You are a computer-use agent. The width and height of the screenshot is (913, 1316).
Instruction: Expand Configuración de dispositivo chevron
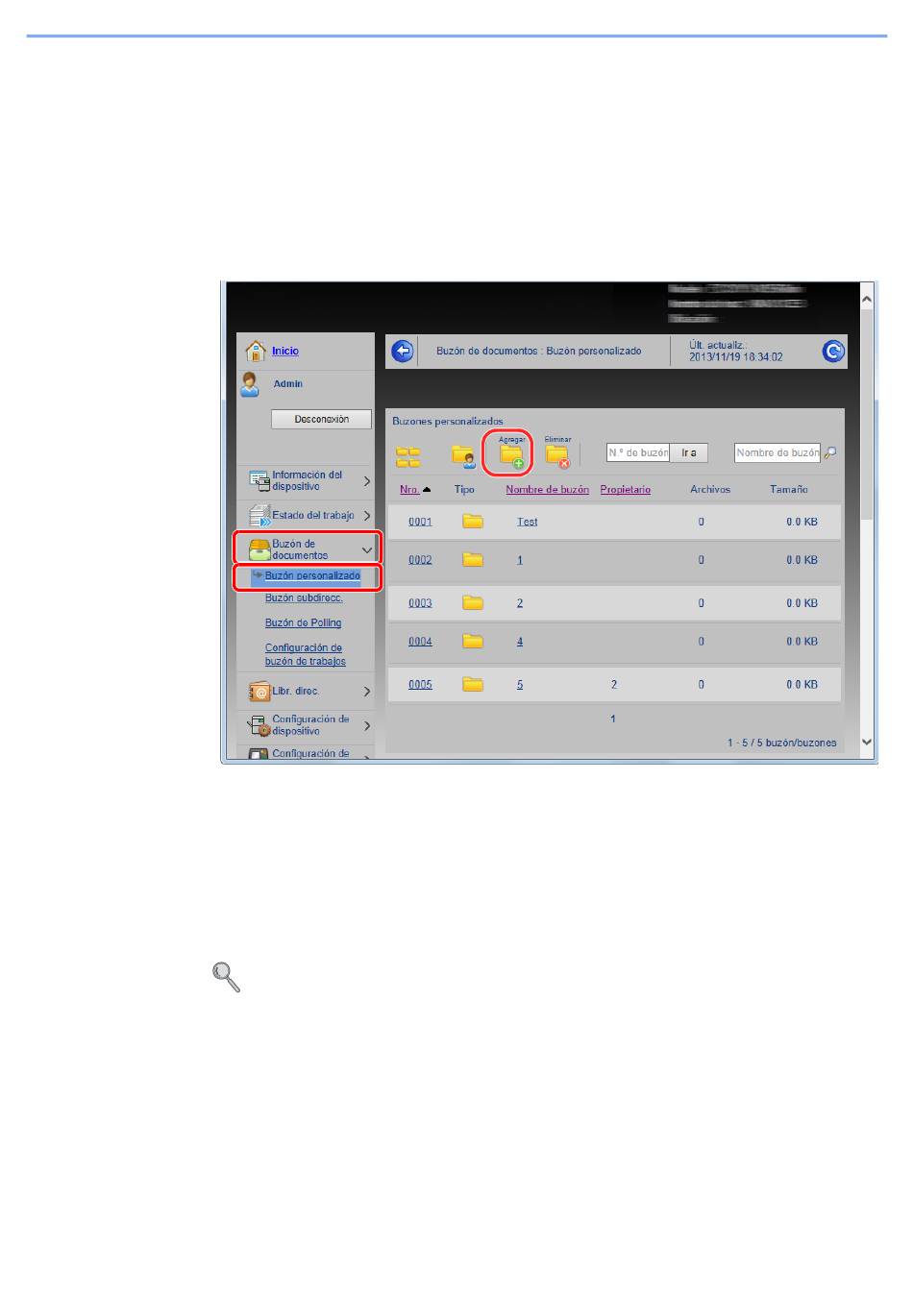coord(366,725)
